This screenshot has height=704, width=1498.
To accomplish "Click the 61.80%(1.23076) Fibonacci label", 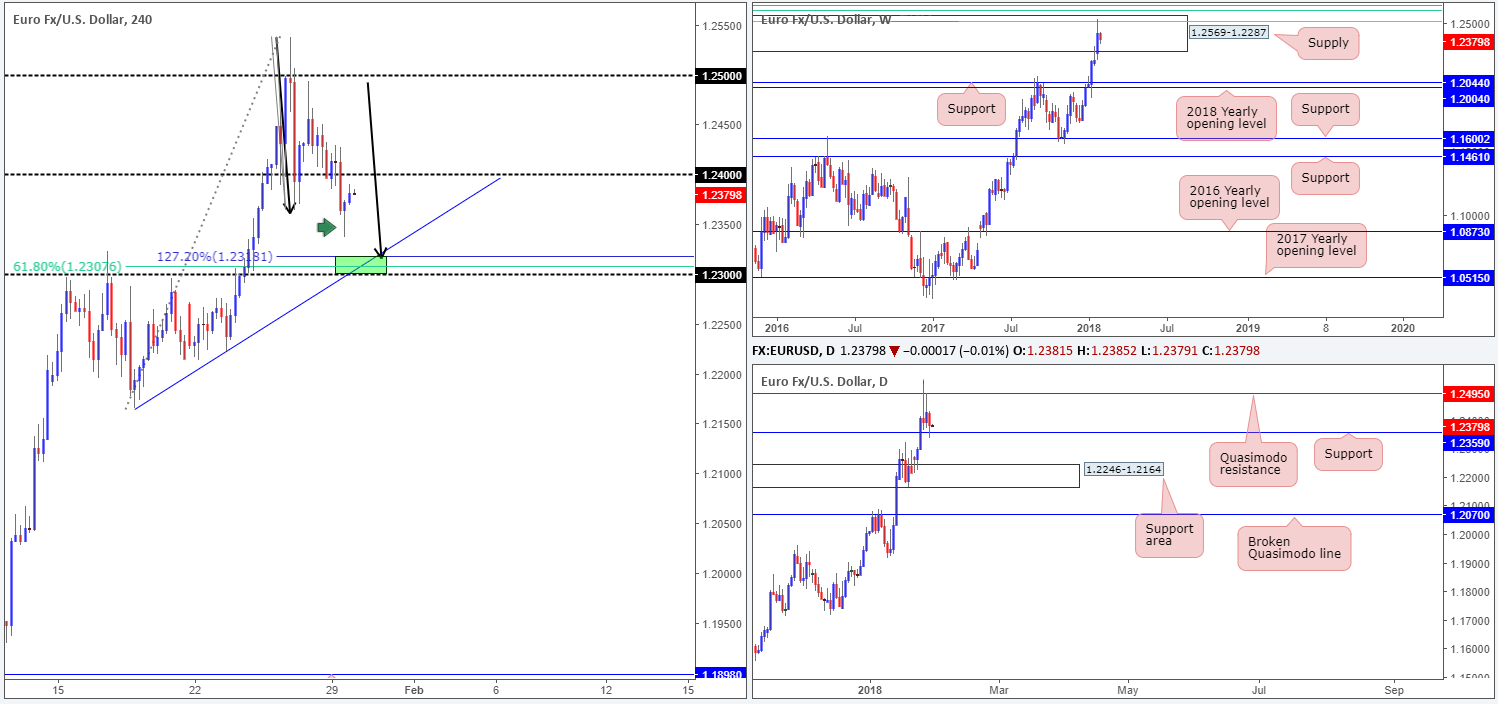I will pyautogui.click(x=68, y=266).
